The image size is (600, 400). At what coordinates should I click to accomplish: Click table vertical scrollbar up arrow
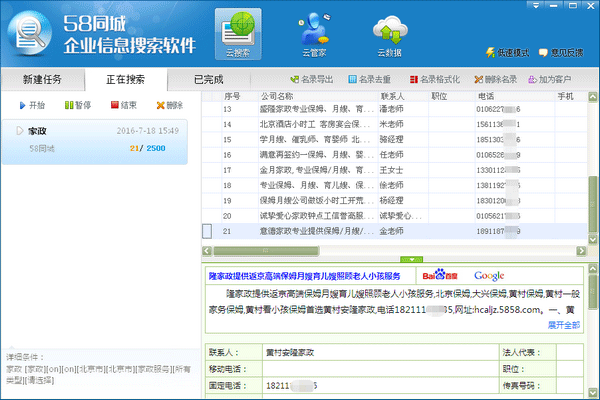pos(593,96)
